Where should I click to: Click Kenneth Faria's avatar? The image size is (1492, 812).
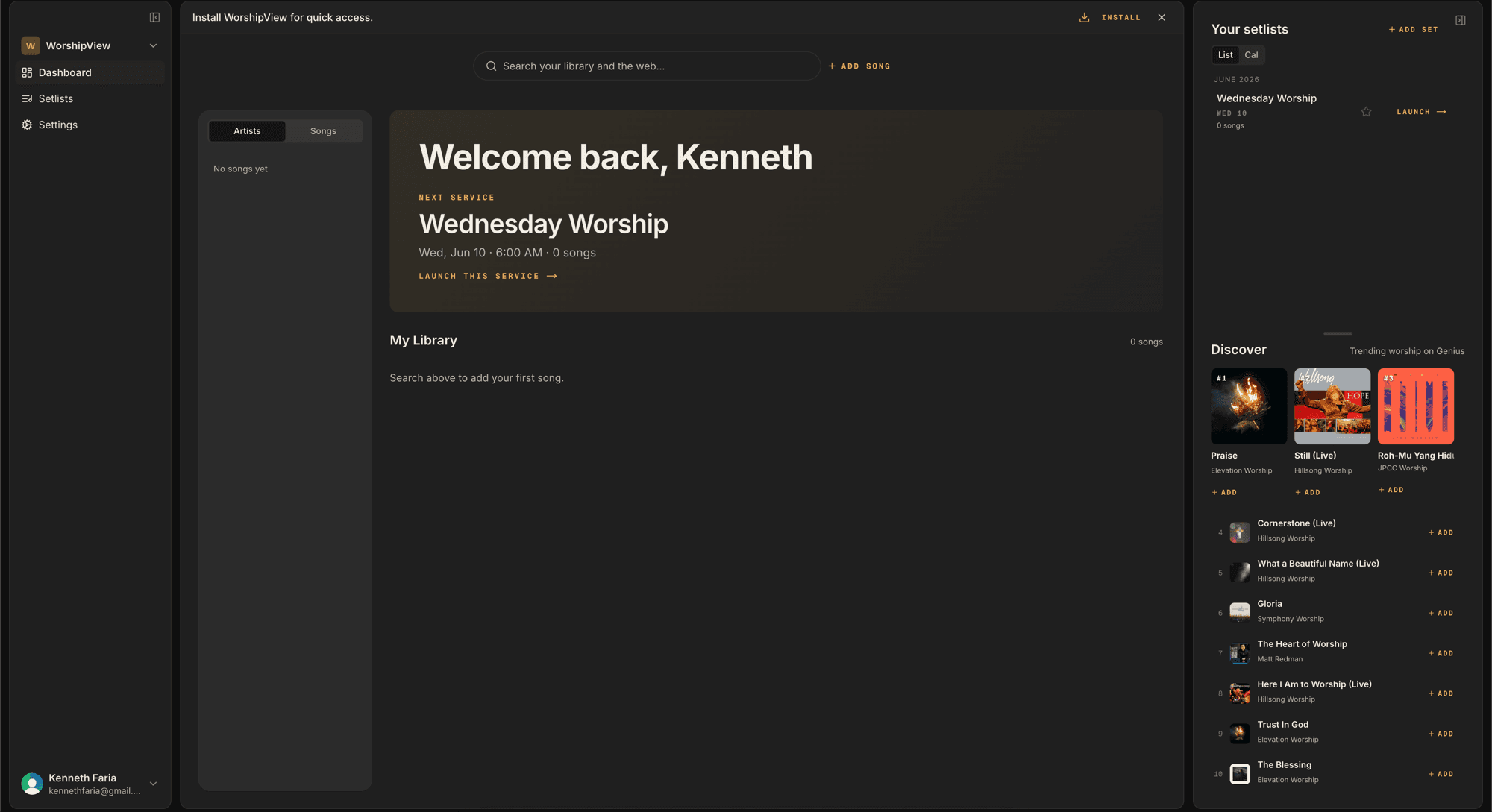point(32,784)
